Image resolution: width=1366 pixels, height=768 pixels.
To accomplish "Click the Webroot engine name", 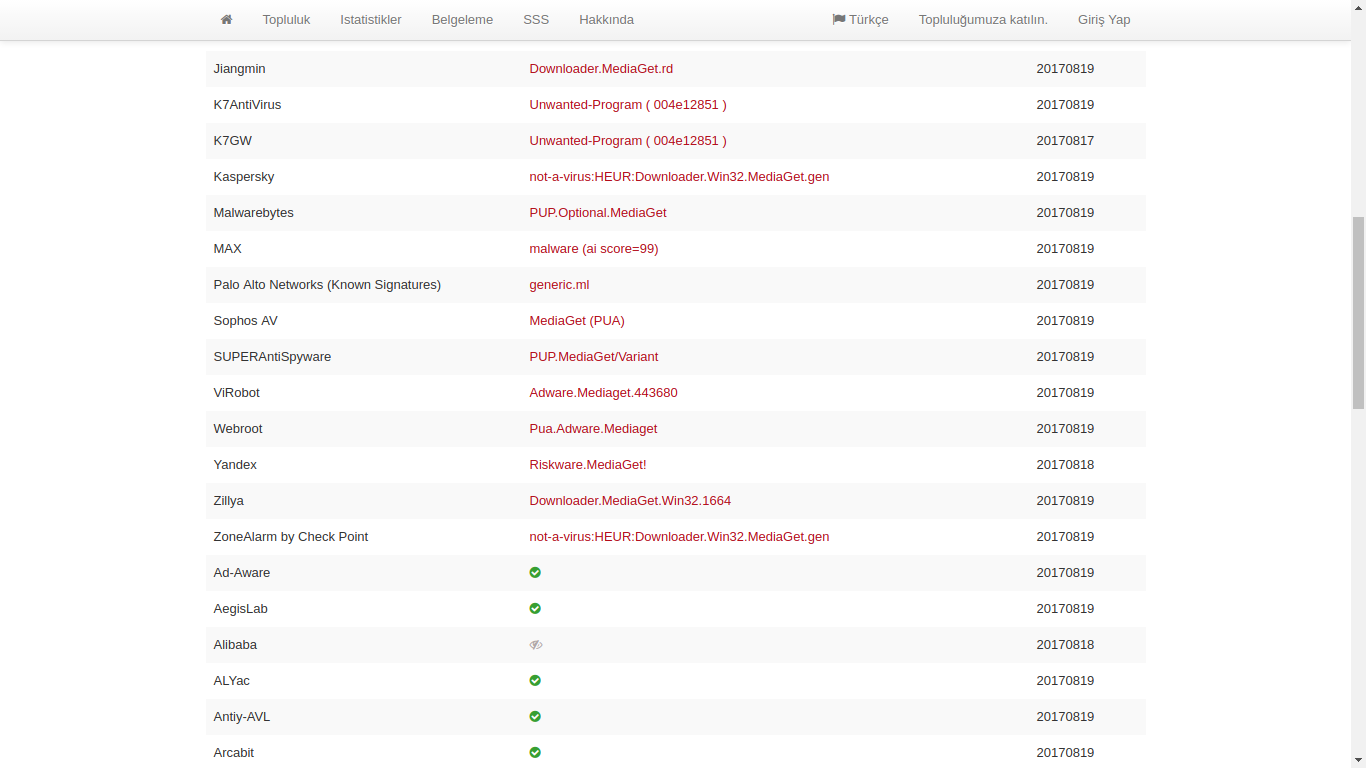I will 238,429.
